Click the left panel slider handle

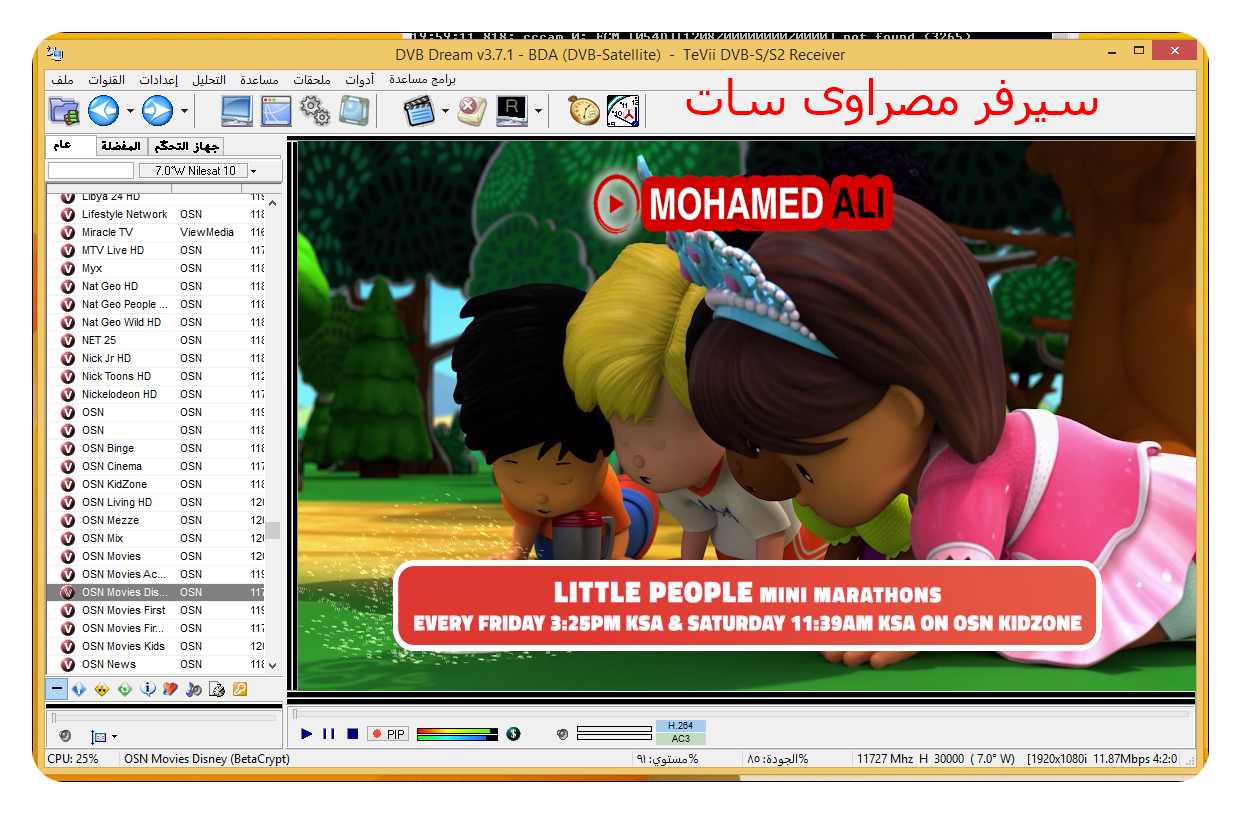tap(56, 717)
